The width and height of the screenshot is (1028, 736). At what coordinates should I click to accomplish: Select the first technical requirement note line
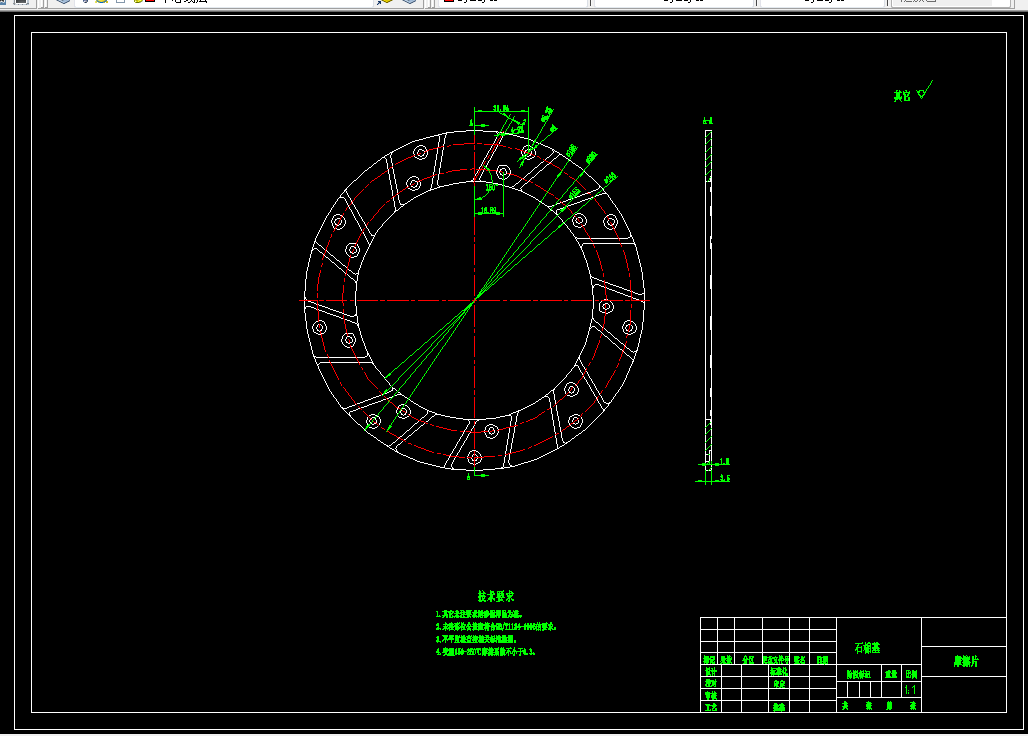click(479, 614)
